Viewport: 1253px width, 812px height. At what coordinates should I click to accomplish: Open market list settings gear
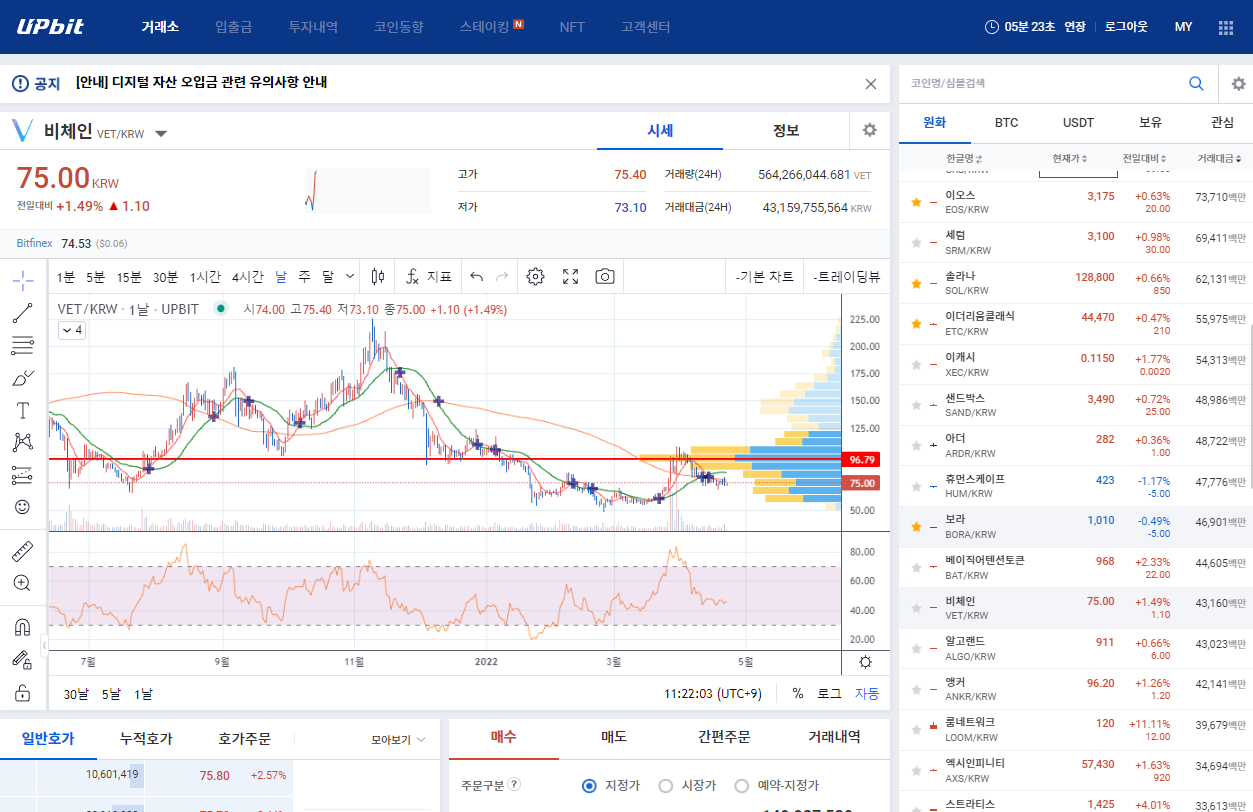(x=1238, y=84)
